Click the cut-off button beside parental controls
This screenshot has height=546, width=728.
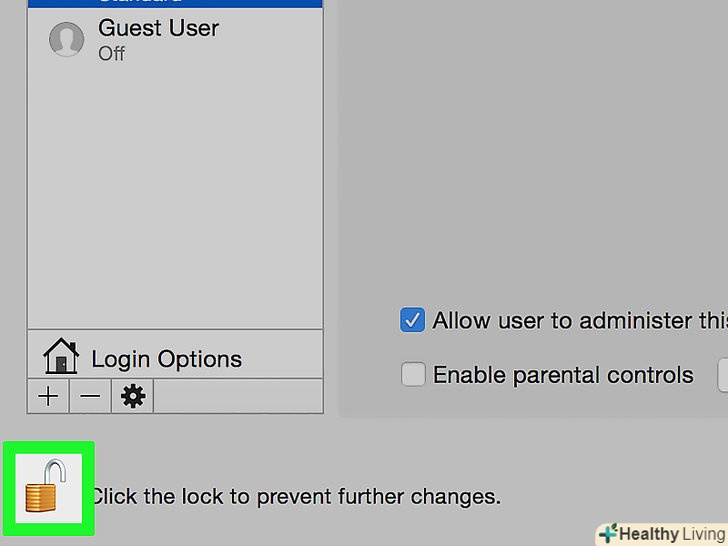(722, 375)
